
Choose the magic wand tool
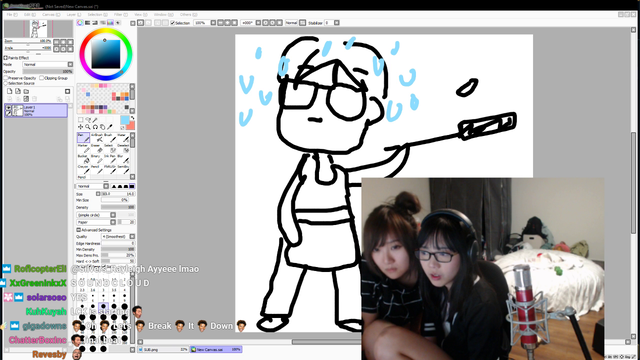click(x=95, y=120)
